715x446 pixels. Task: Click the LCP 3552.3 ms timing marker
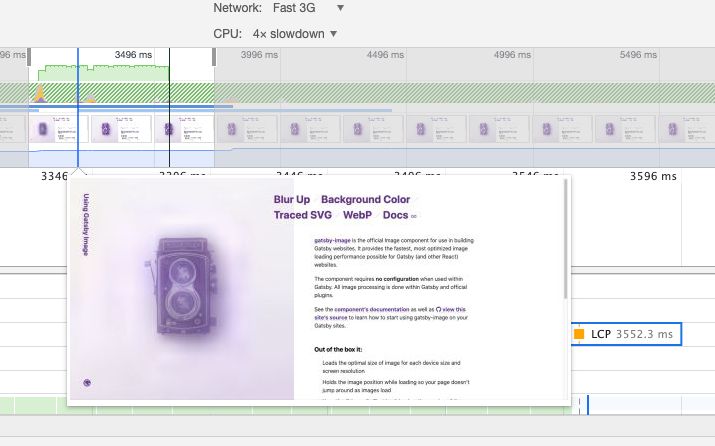626,334
